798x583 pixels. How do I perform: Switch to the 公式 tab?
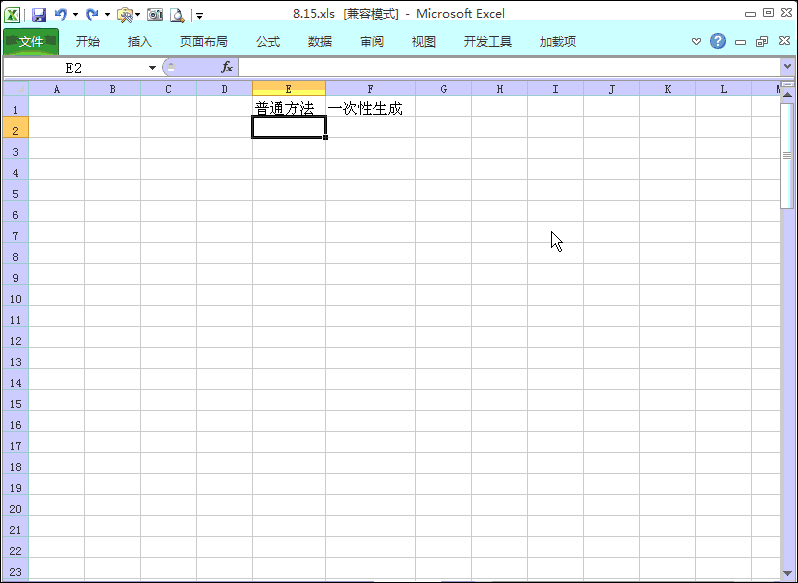(x=268, y=42)
